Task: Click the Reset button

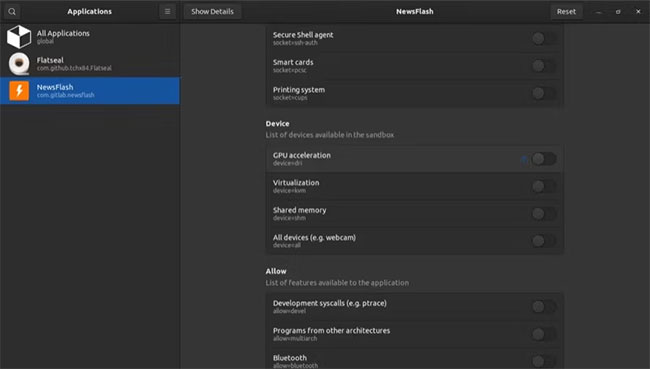Action: pos(566,12)
